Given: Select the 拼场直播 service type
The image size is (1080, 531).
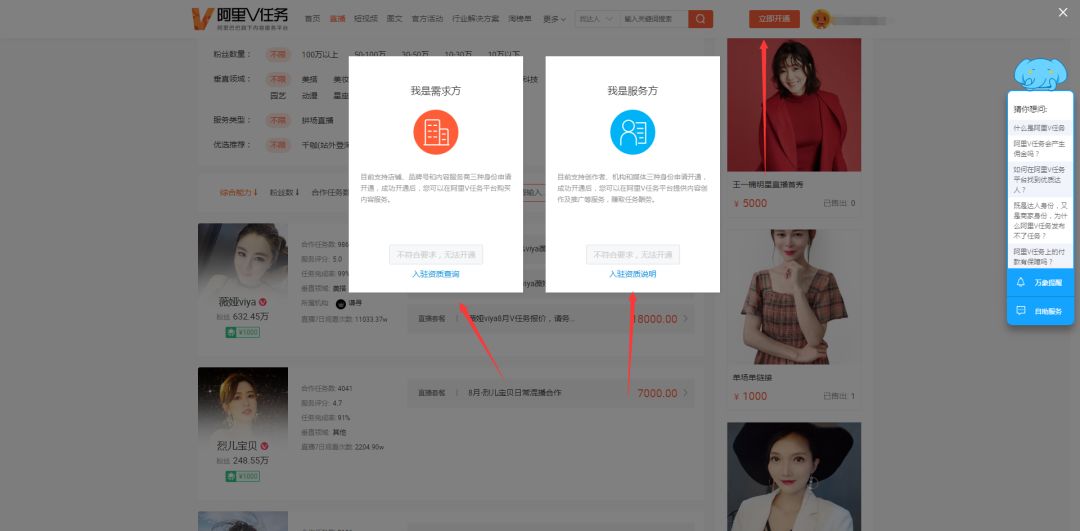Looking at the screenshot, I should tap(318, 121).
